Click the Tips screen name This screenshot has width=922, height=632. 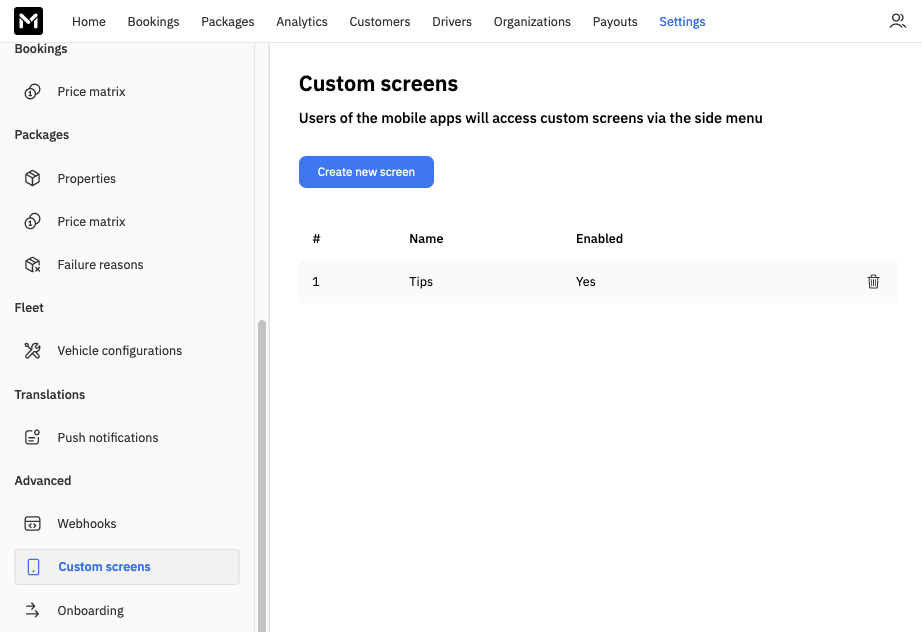coord(421,282)
